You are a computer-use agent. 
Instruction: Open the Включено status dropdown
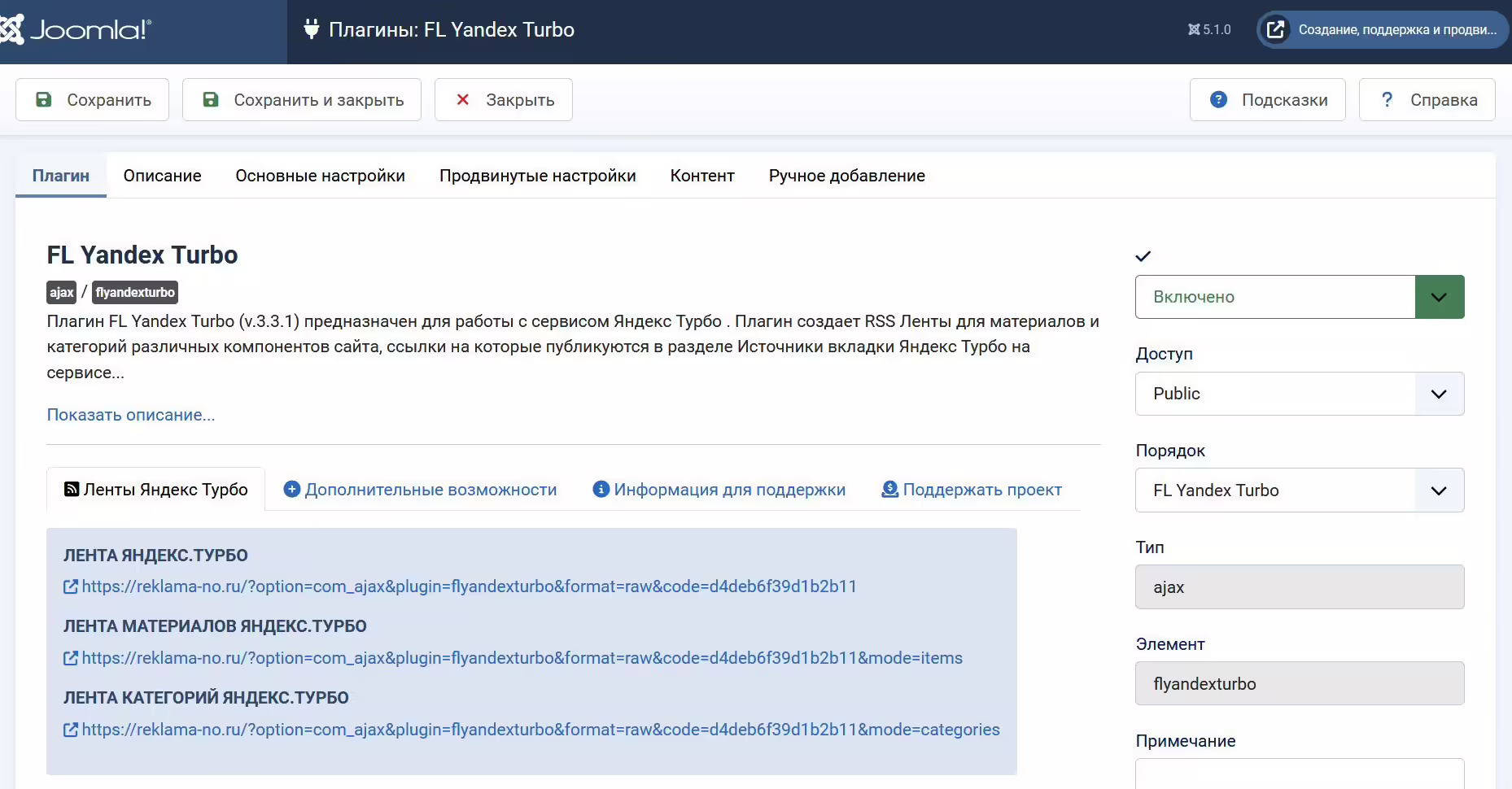pyautogui.click(x=1300, y=297)
